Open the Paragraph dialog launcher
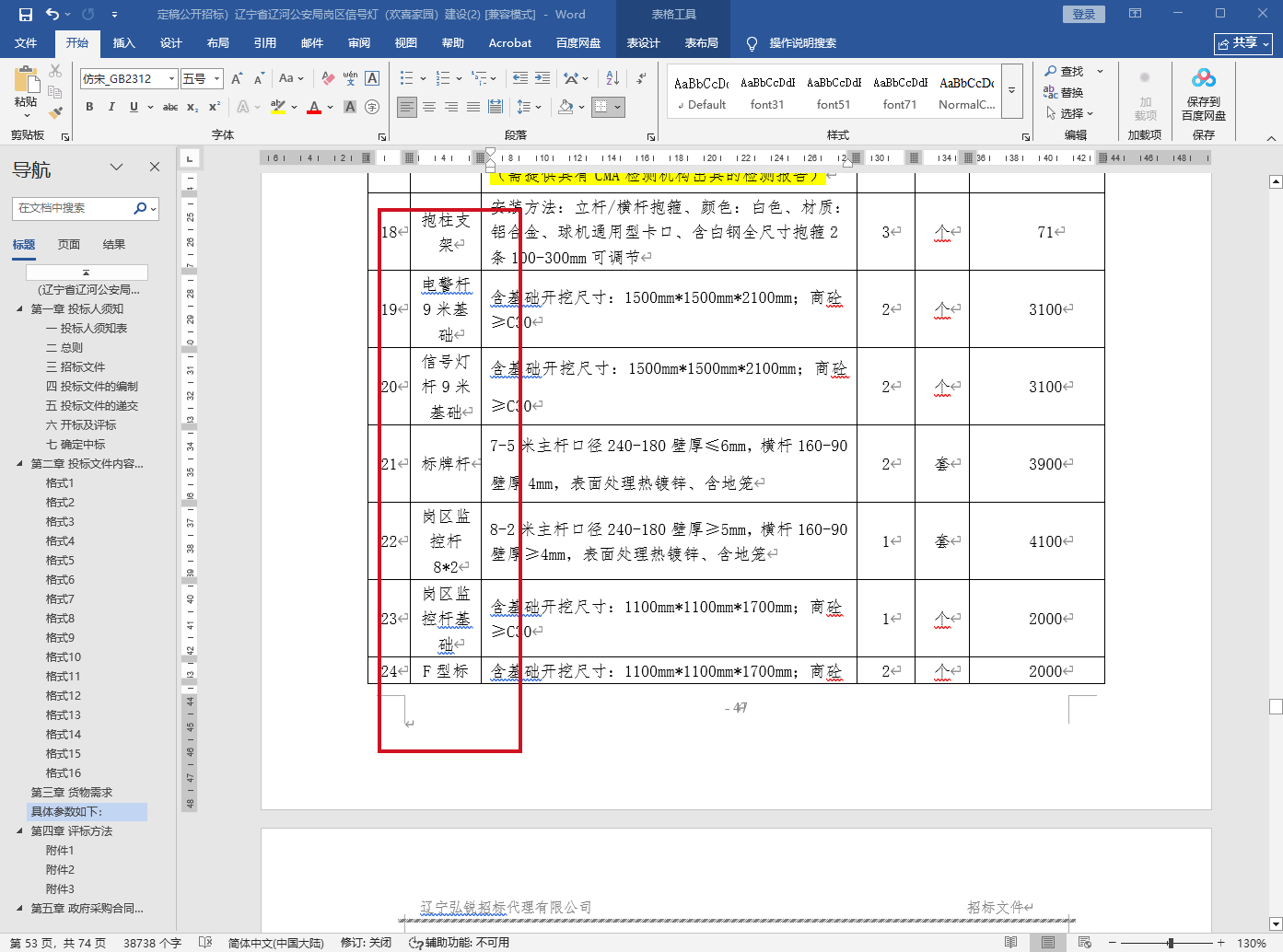 (651, 136)
